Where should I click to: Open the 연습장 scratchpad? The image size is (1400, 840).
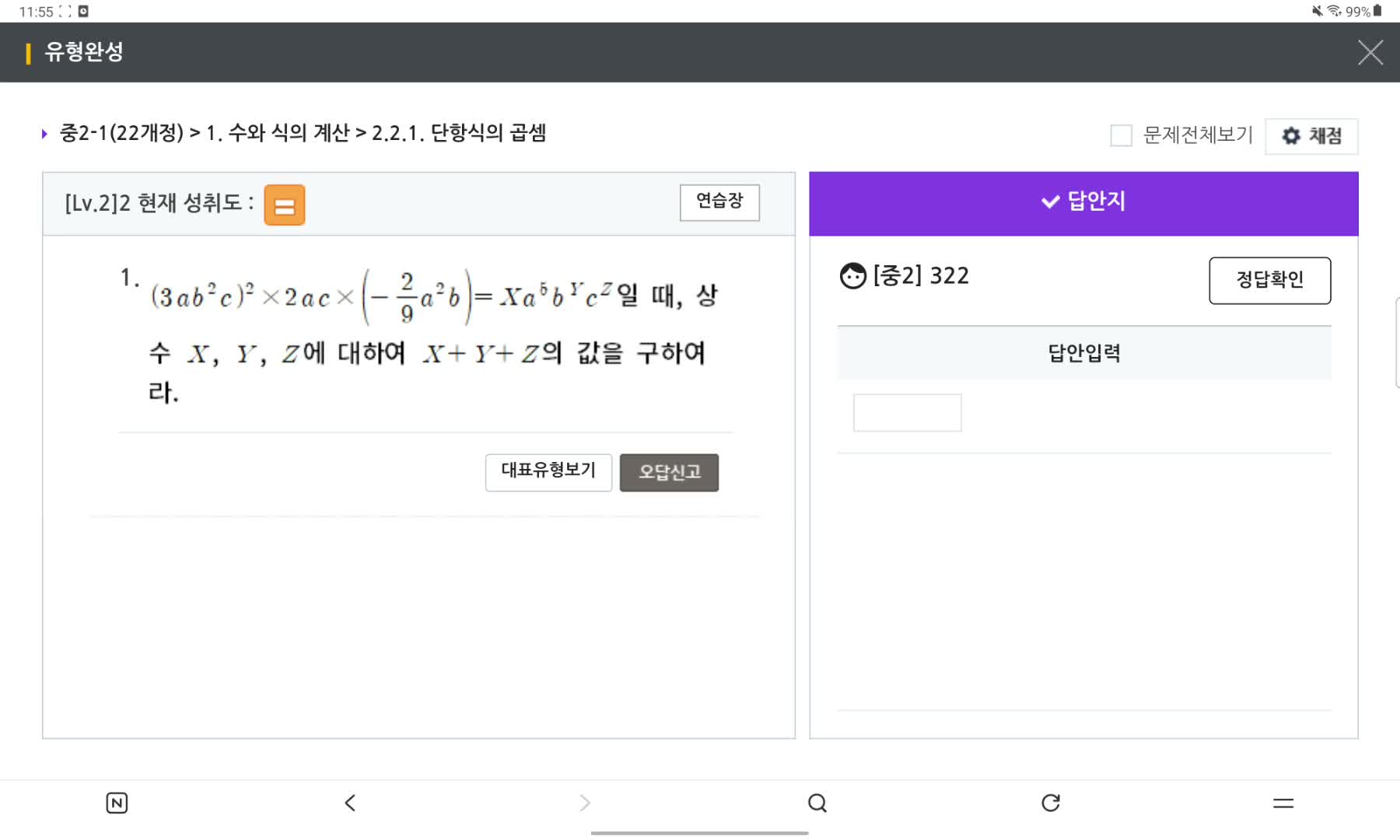click(x=719, y=202)
